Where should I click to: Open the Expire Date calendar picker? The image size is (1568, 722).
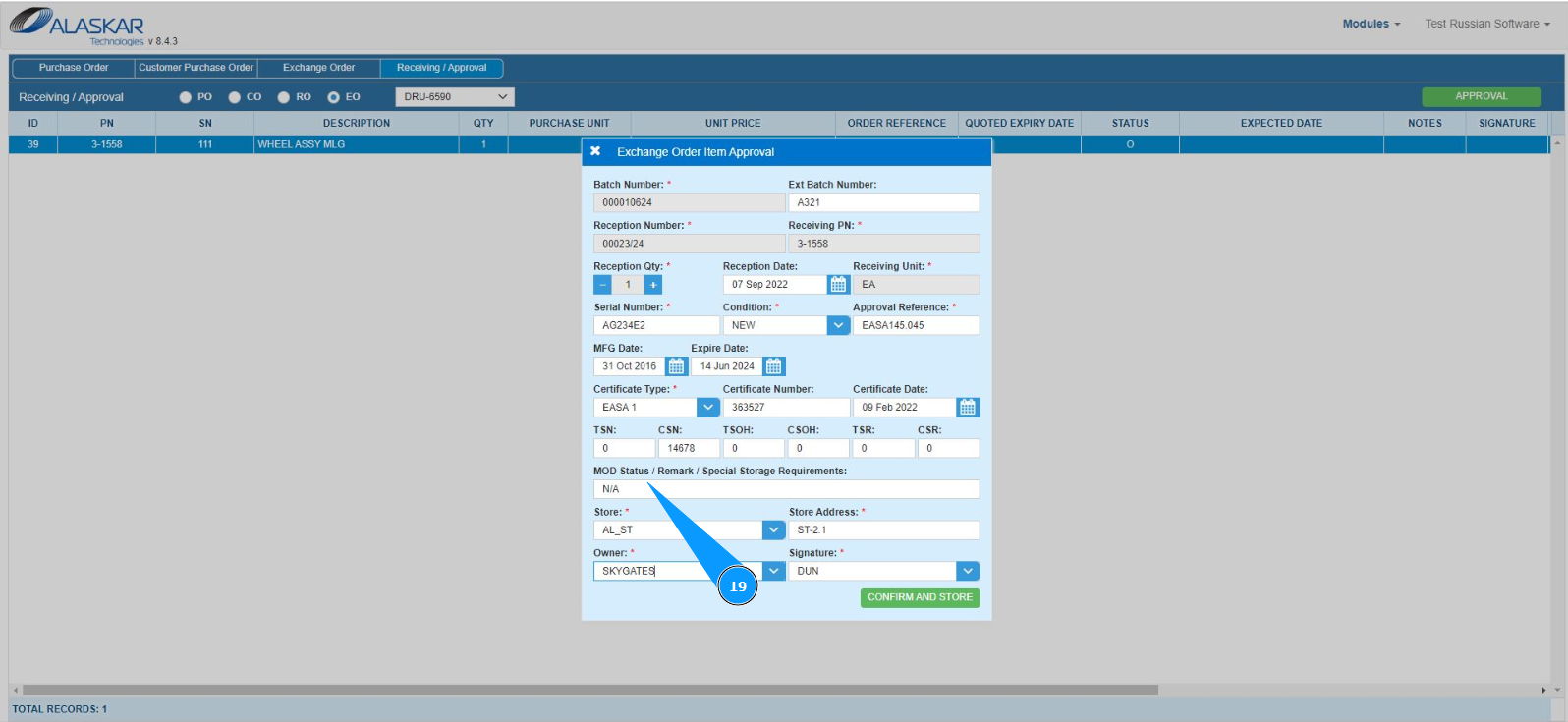[x=774, y=366]
